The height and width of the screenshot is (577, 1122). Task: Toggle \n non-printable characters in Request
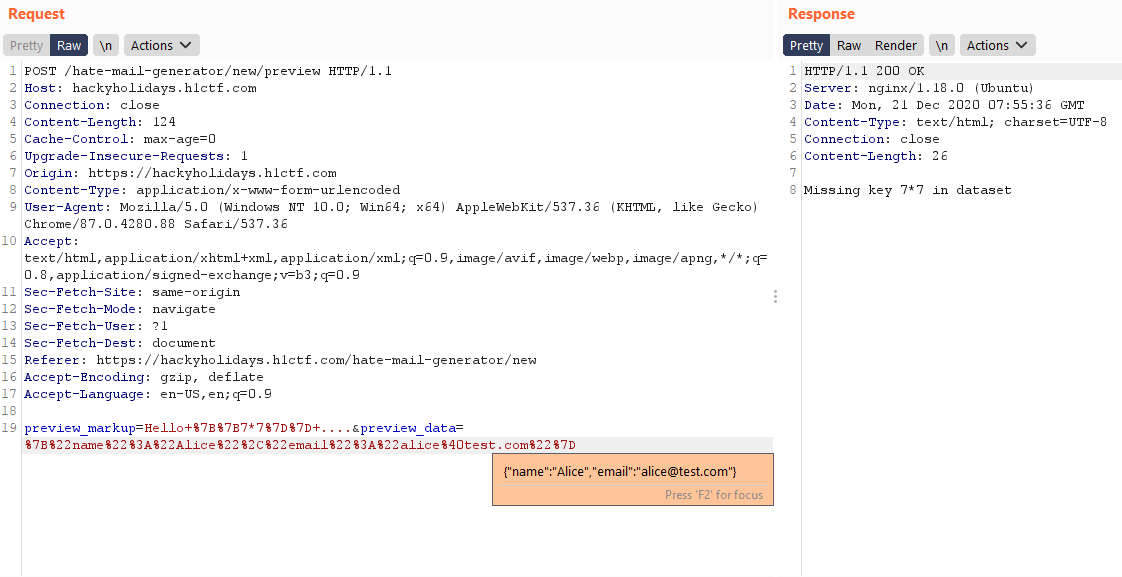click(x=105, y=45)
